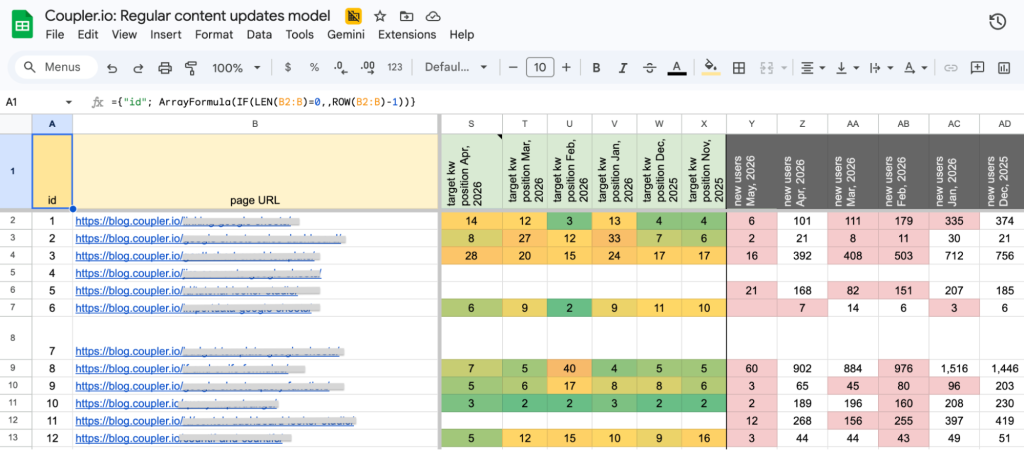Open borders options

click(x=739, y=67)
